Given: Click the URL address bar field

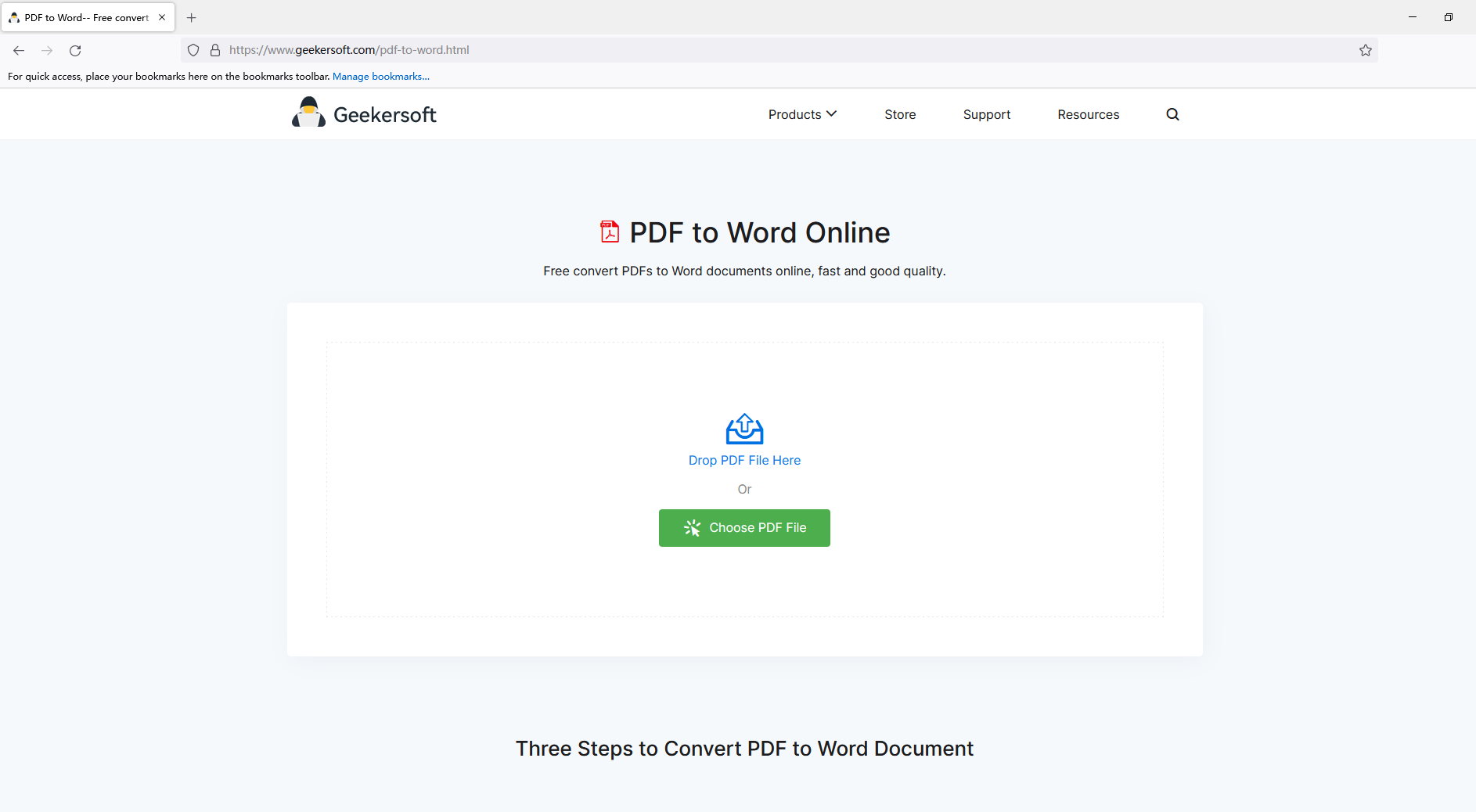Looking at the screenshot, I should (779, 50).
